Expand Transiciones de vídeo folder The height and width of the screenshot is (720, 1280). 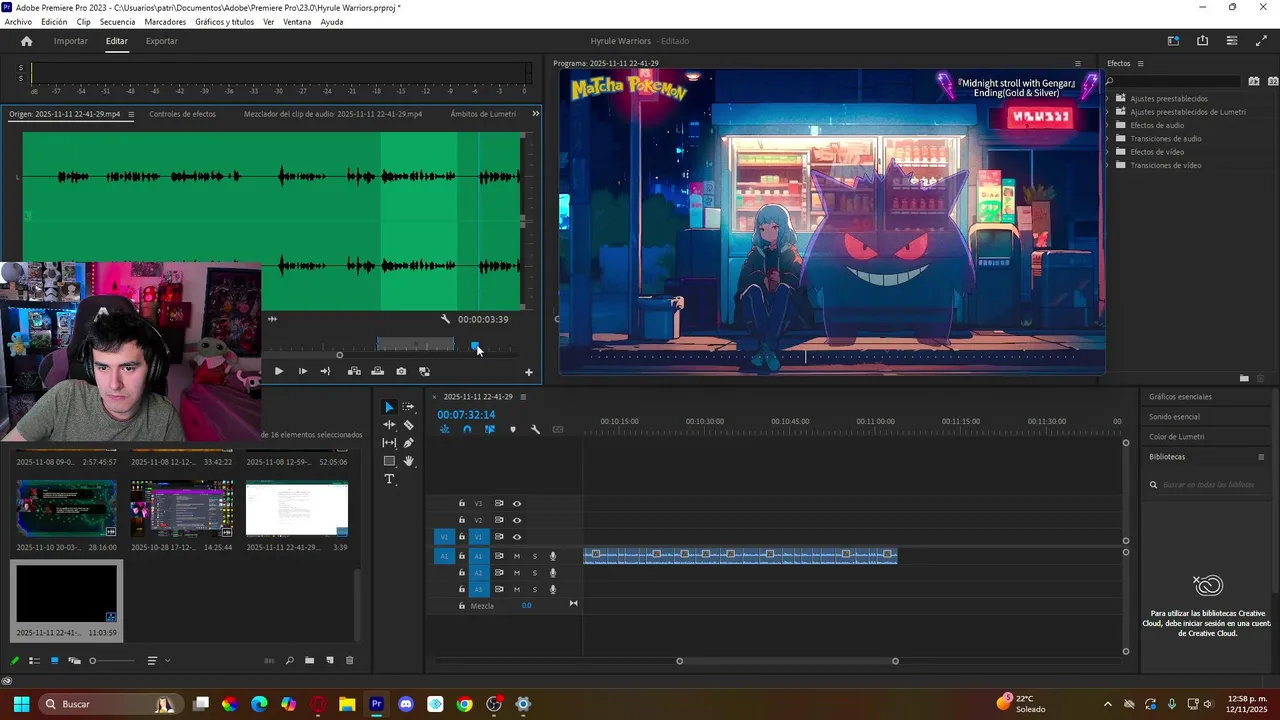(1108, 165)
